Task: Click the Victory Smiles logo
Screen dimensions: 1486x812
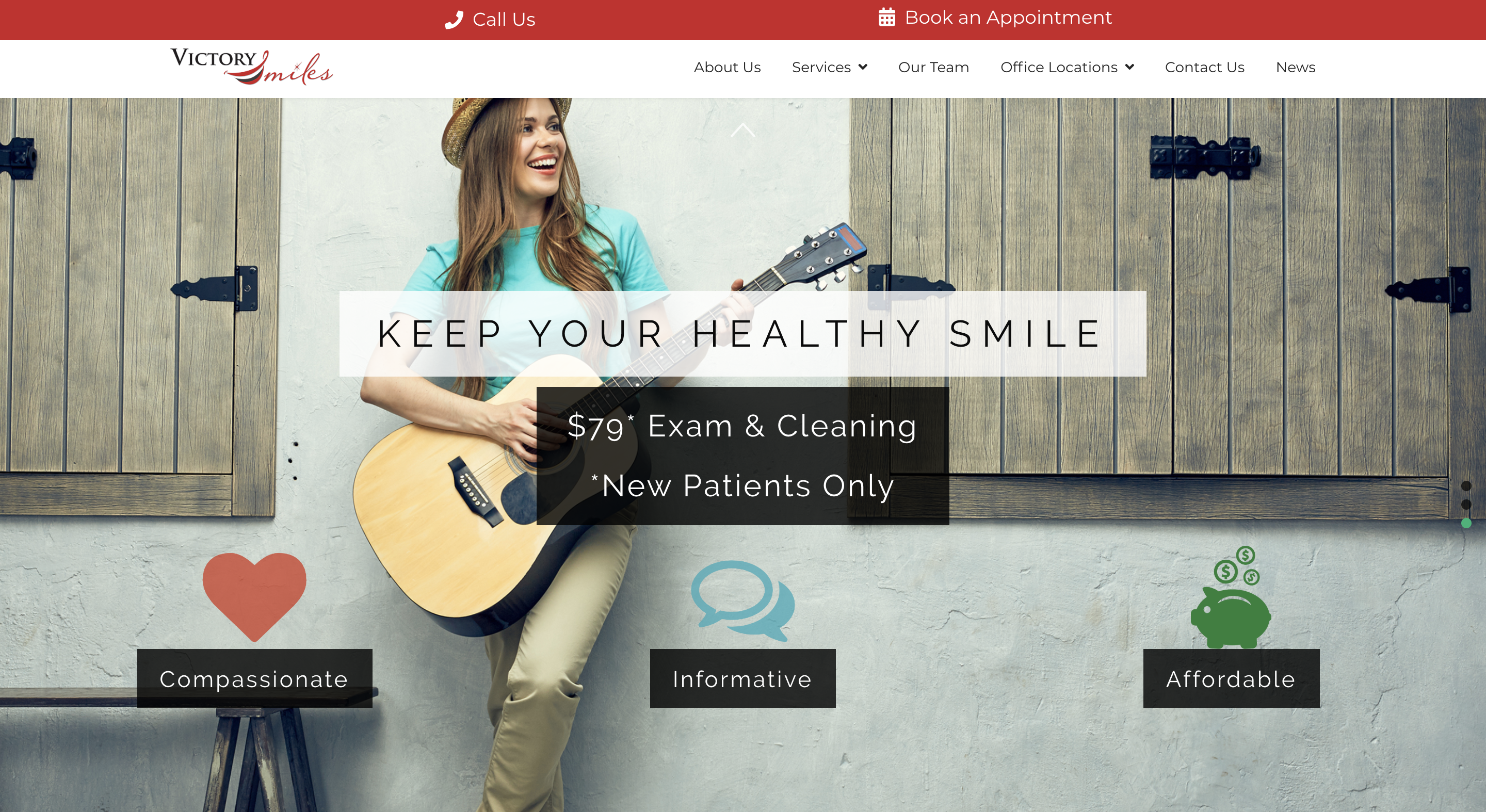Action: click(251, 67)
